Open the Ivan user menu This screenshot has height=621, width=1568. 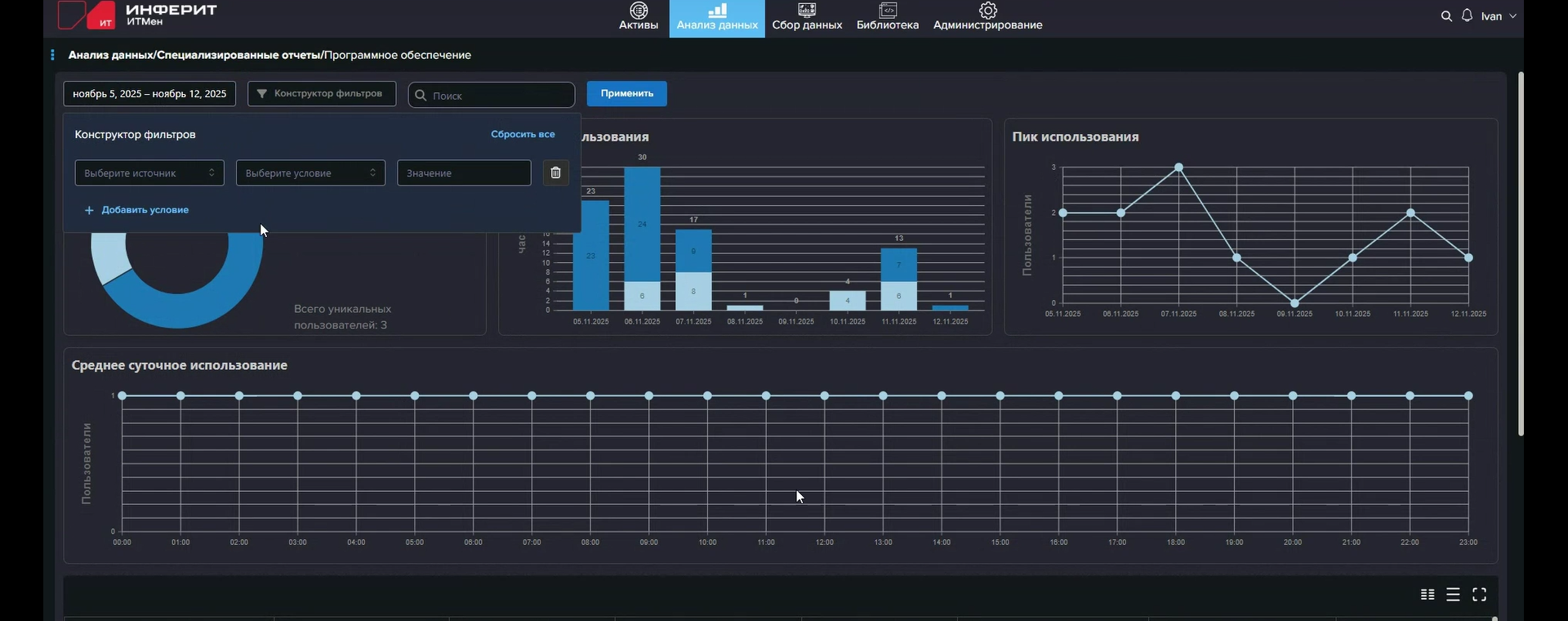[1498, 16]
